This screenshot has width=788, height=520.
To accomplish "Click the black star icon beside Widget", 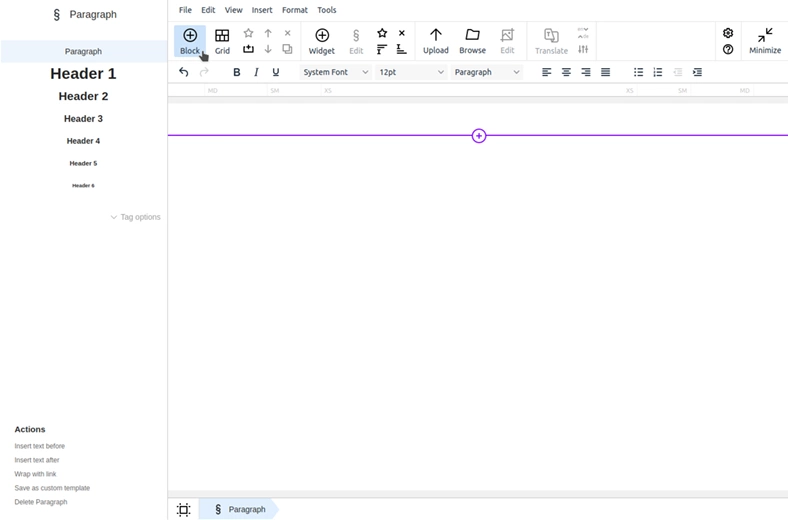I will 382,33.
